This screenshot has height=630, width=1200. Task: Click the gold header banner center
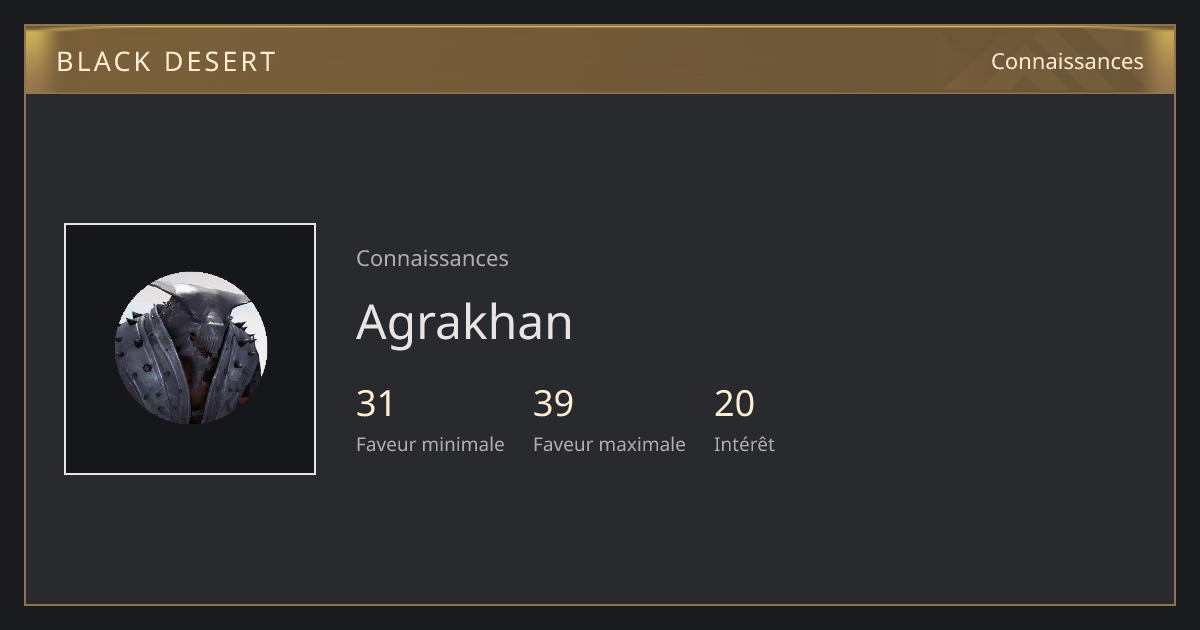coord(600,60)
